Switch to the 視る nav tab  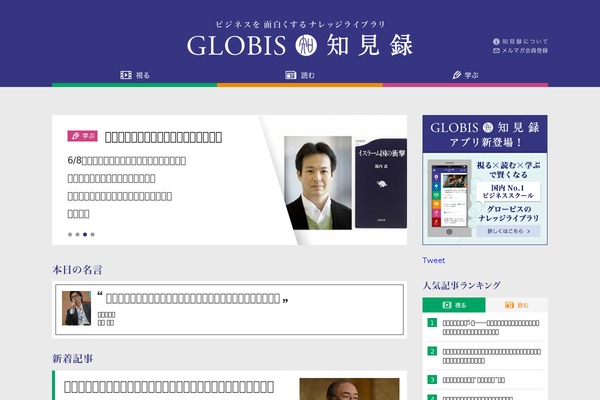pos(135,75)
